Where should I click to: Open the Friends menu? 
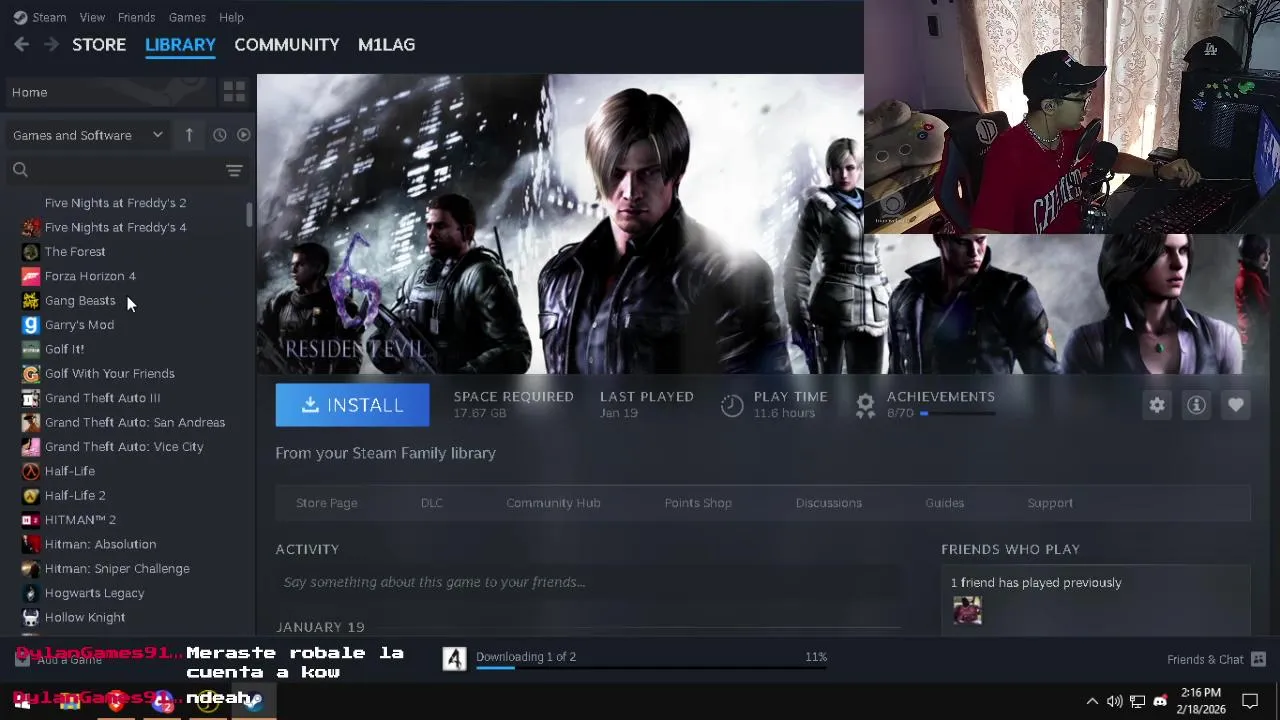click(x=136, y=17)
